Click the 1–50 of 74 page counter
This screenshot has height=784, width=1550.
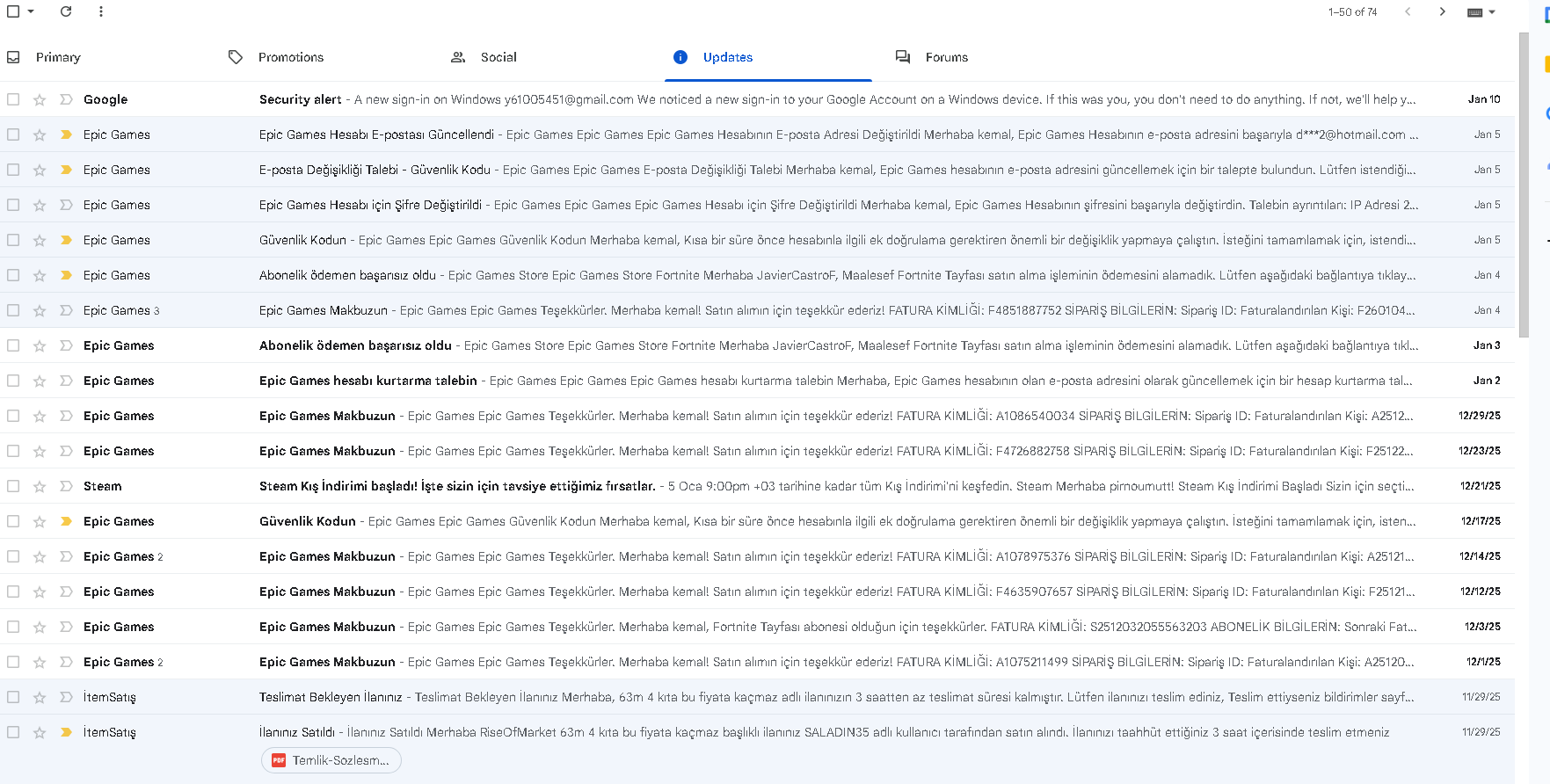1352,12
